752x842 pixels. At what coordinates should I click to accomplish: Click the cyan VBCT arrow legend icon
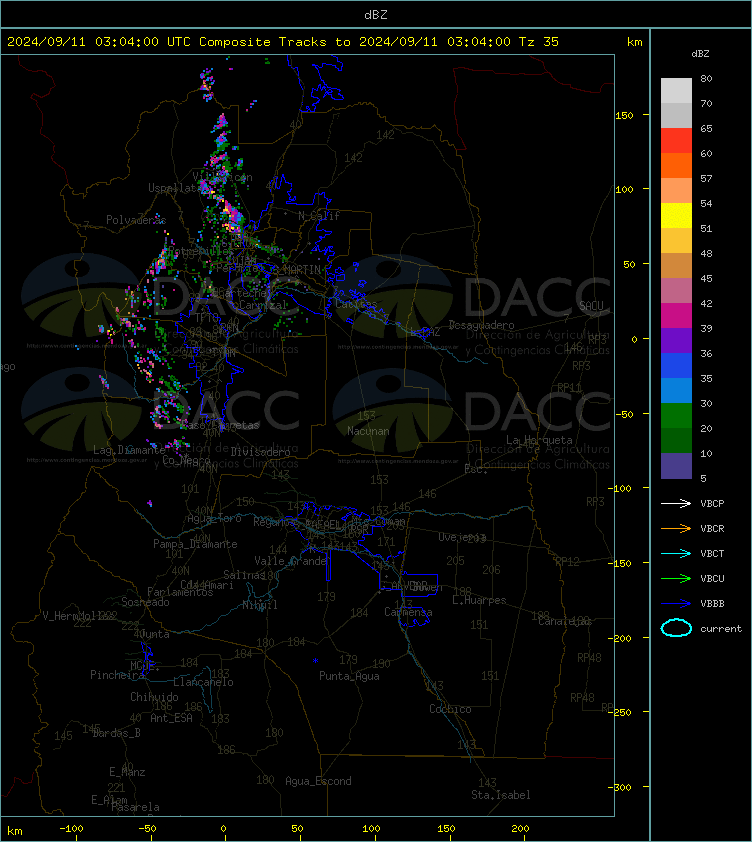(x=676, y=553)
